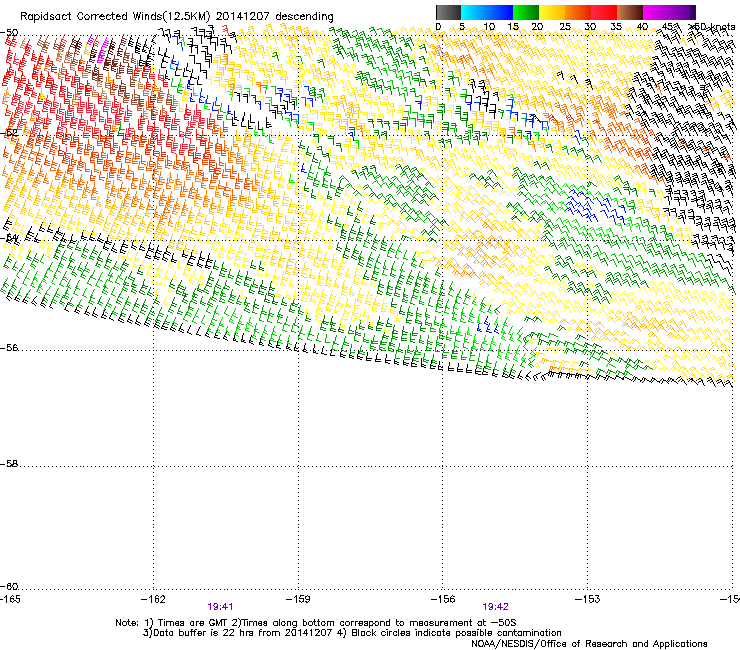Click the '35' label under the legend

(616, 26)
